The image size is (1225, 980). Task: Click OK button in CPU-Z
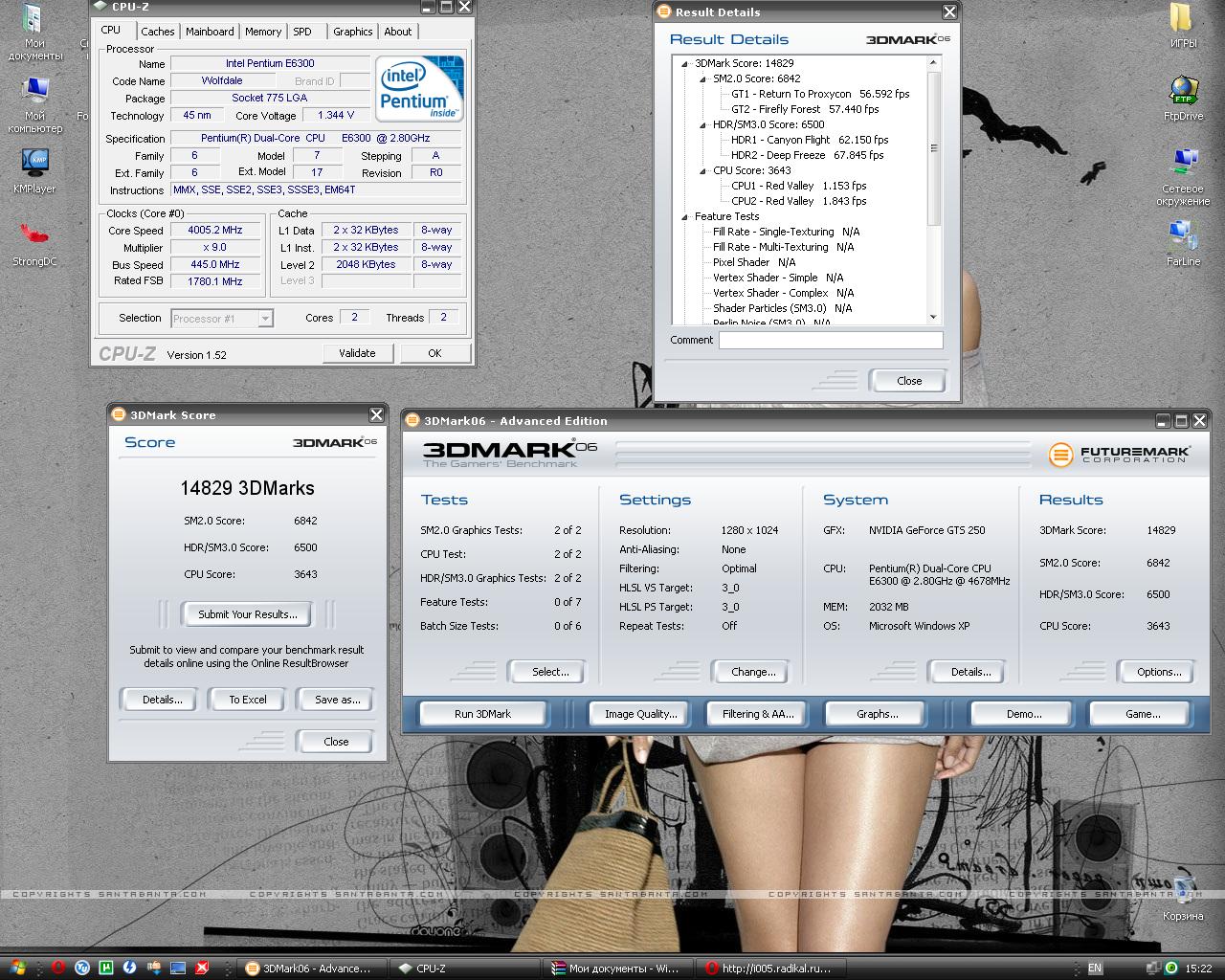(434, 353)
